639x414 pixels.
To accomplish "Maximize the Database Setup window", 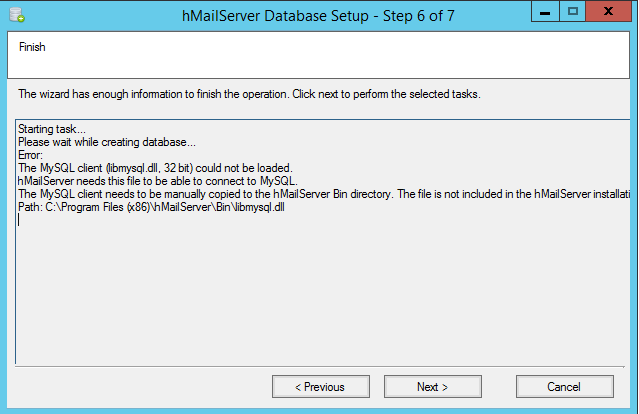I will tap(573, 11).
